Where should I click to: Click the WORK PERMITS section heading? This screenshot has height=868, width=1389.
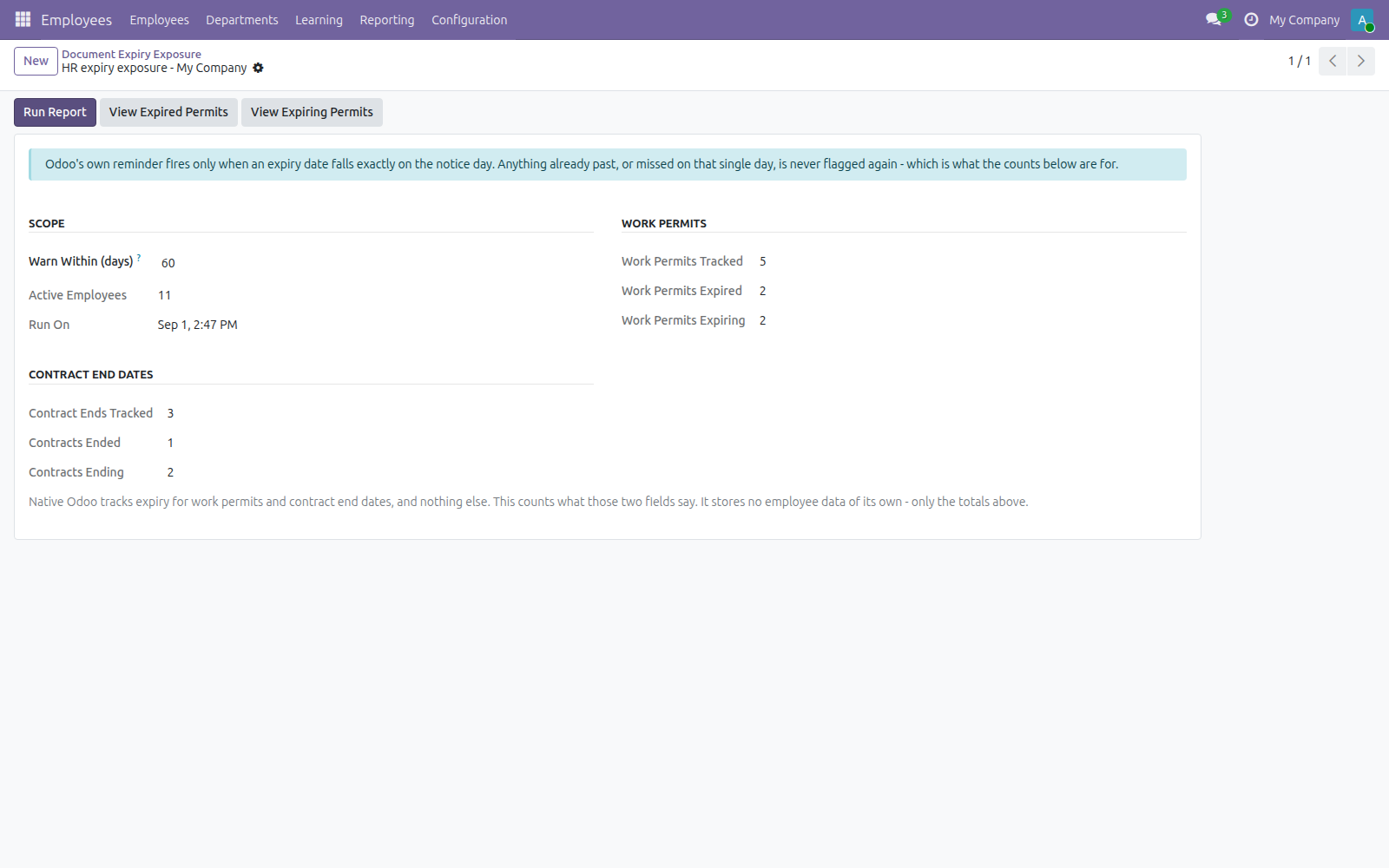pyautogui.click(x=664, y=223)
